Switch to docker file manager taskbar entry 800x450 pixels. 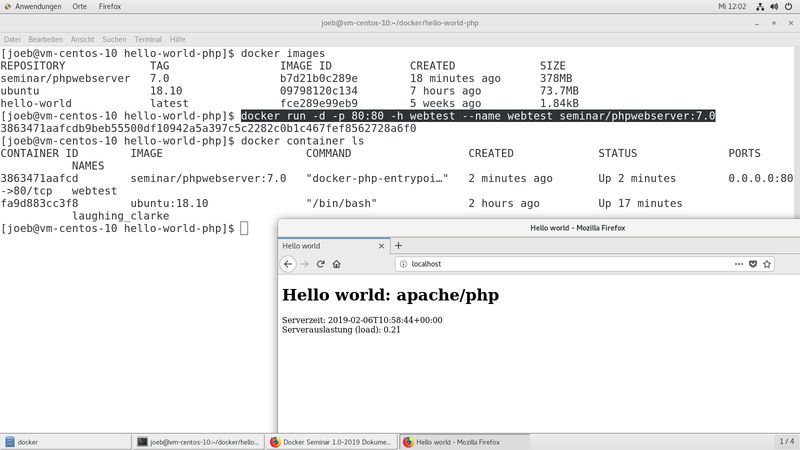(66, 441)
